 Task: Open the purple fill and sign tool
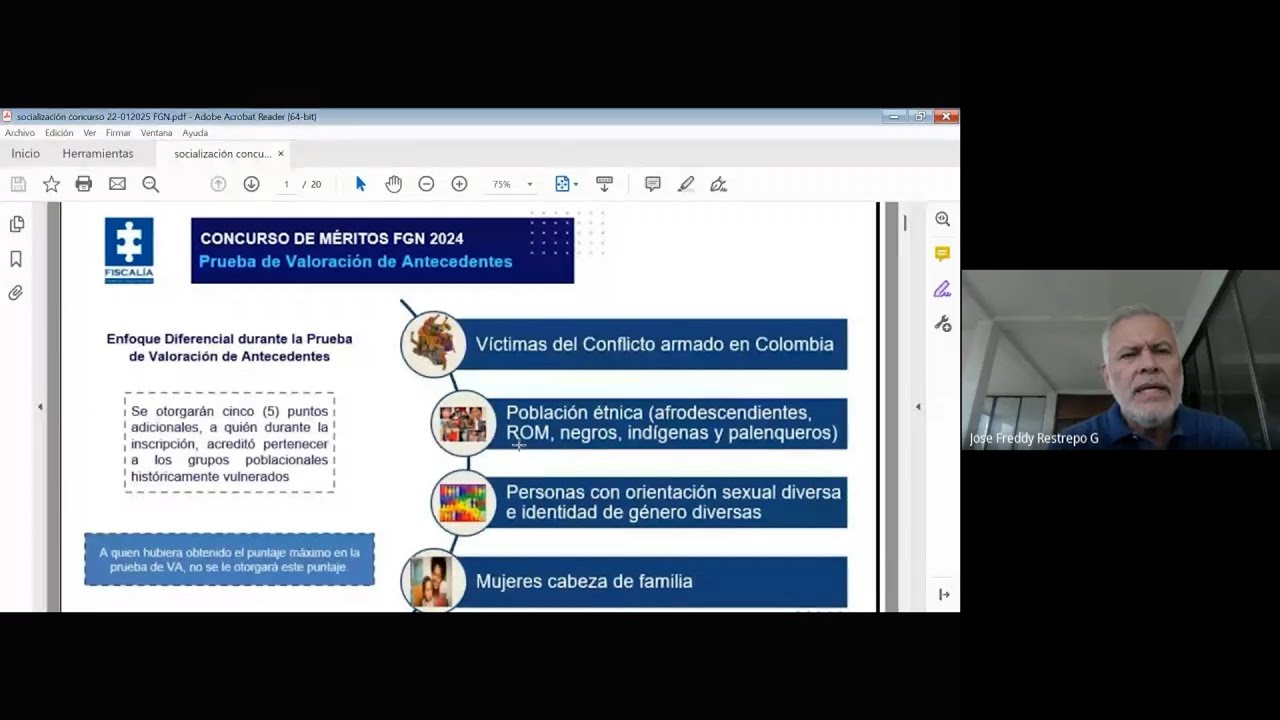point(942,289)
